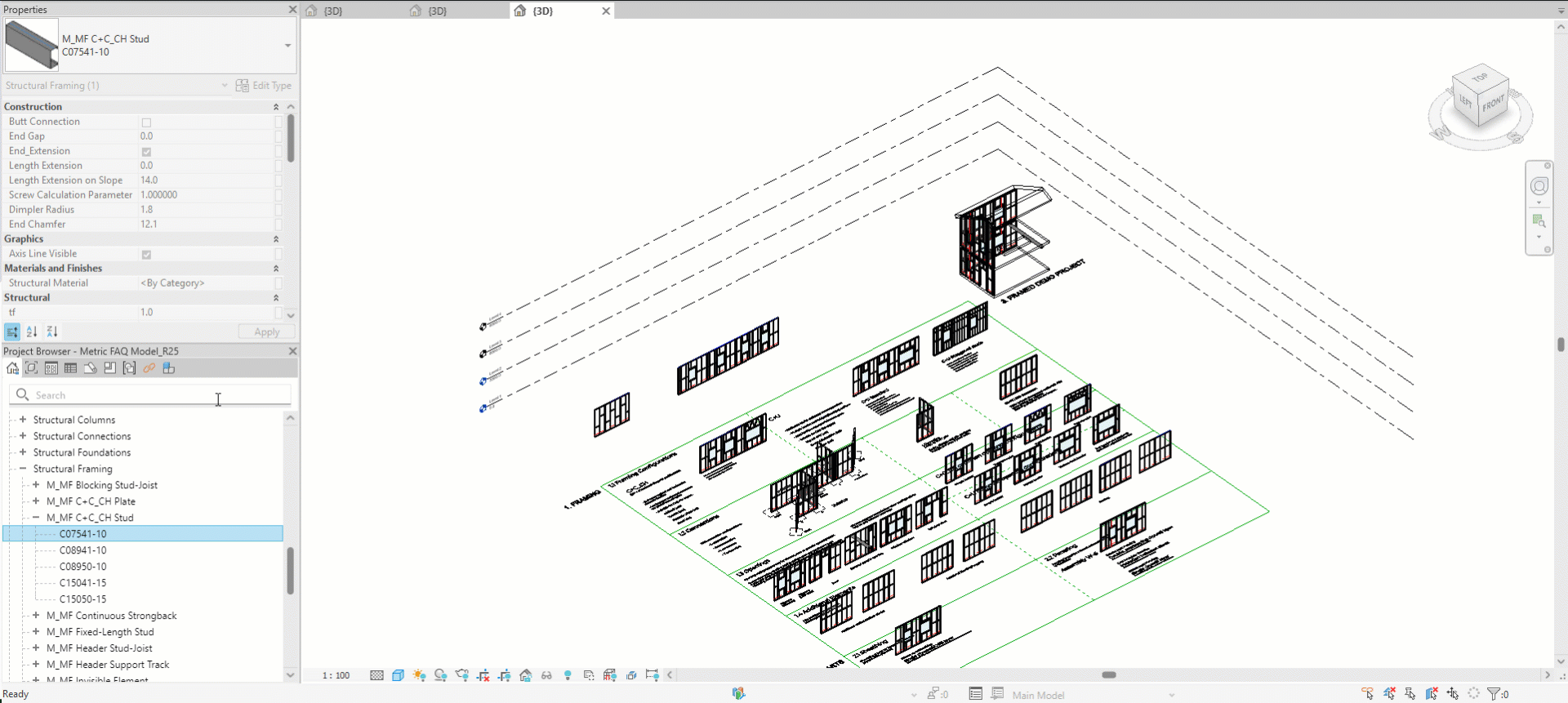Click the selection filter funnel icon
The height and width of the screenshot is (703, 1568).
(1494, 694)
